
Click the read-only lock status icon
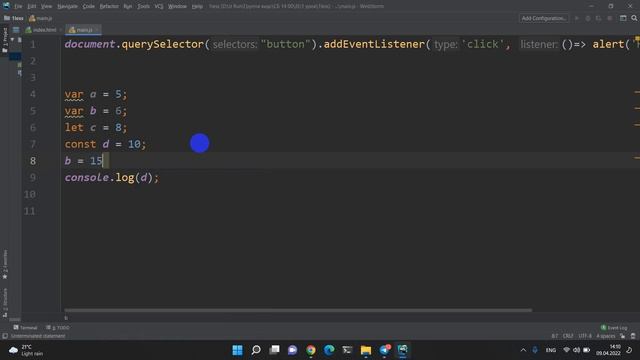coord(622,336)
